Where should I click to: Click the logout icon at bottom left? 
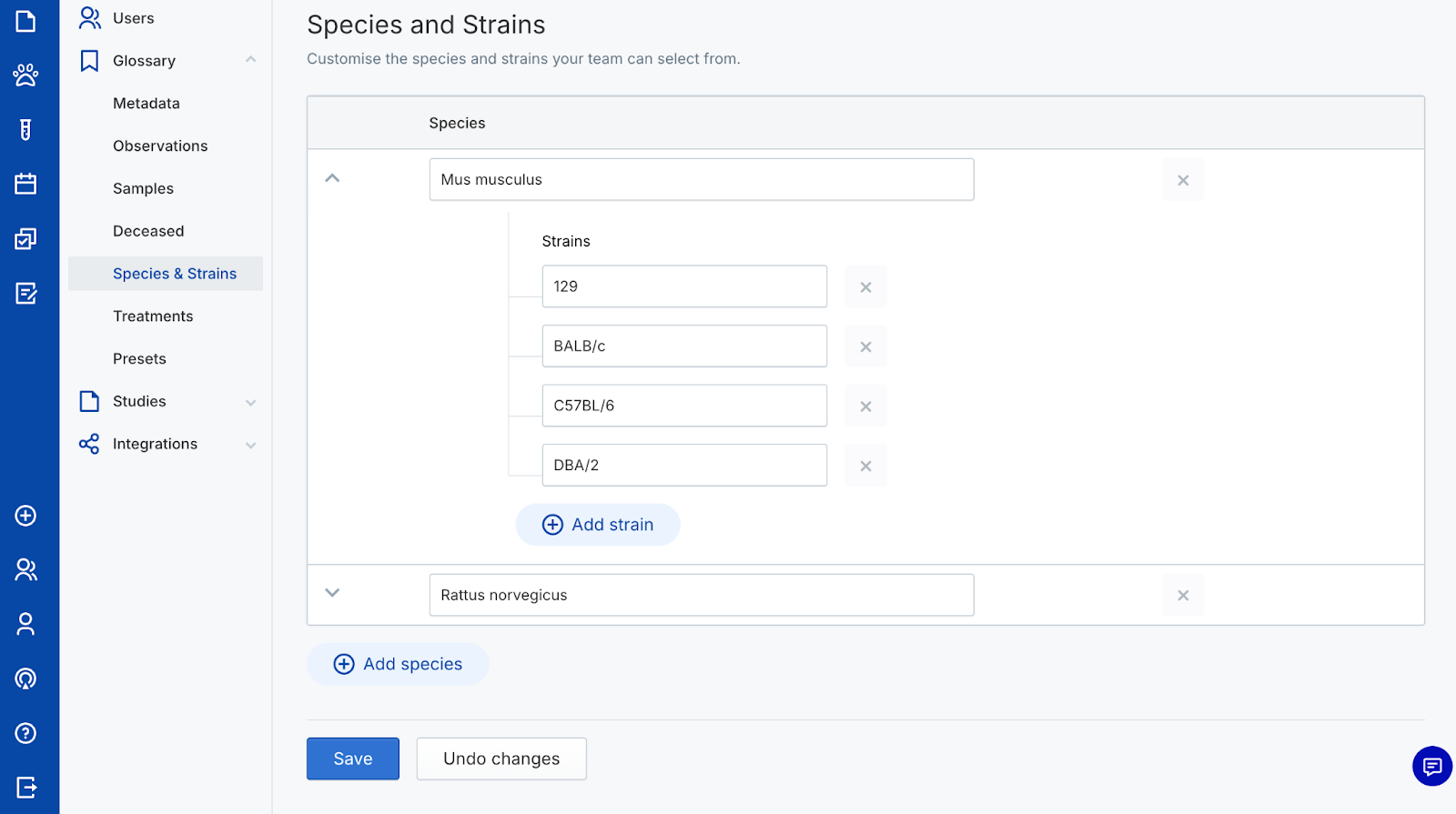click(x=25, y=787)
